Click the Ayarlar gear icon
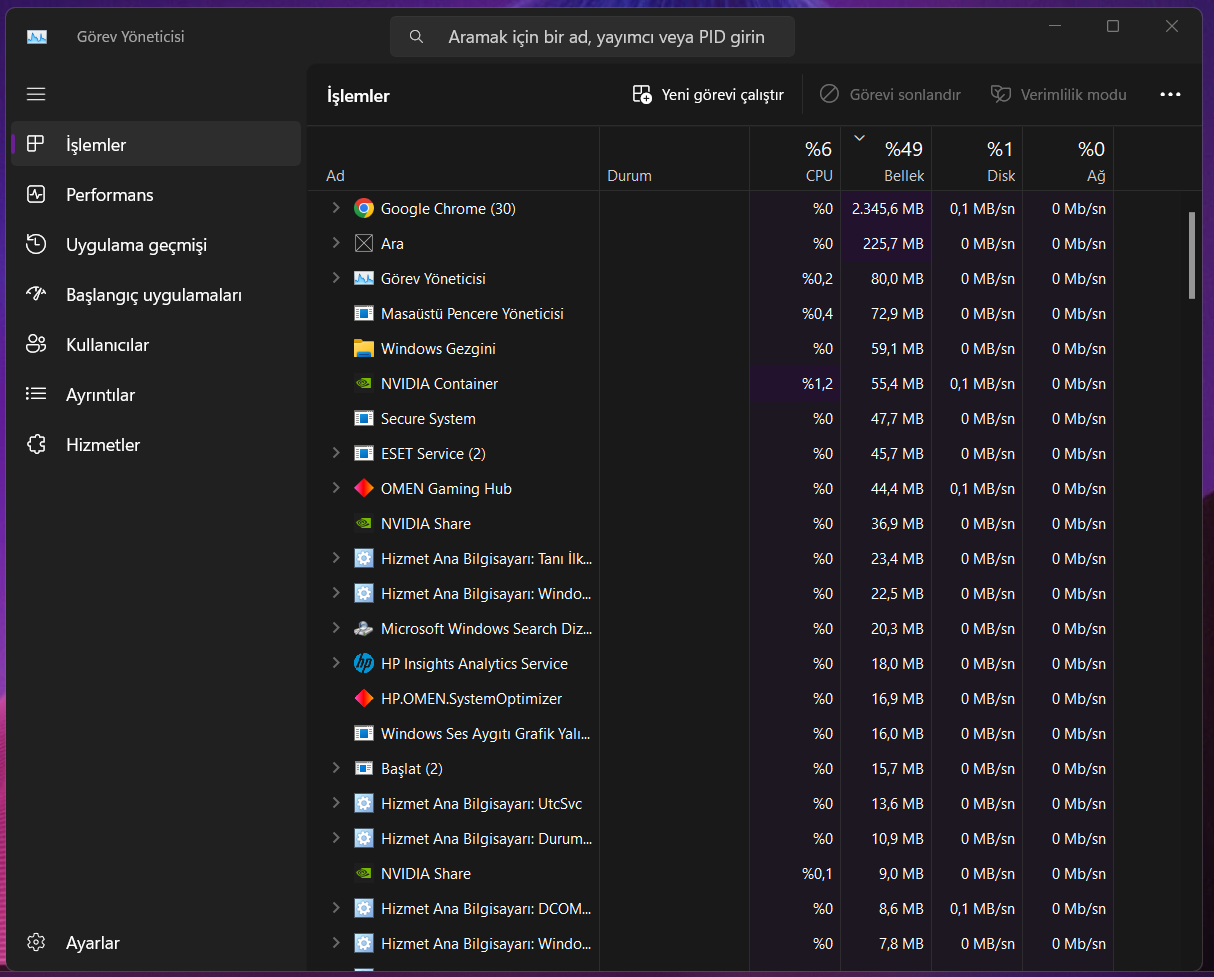 [37, 943]
